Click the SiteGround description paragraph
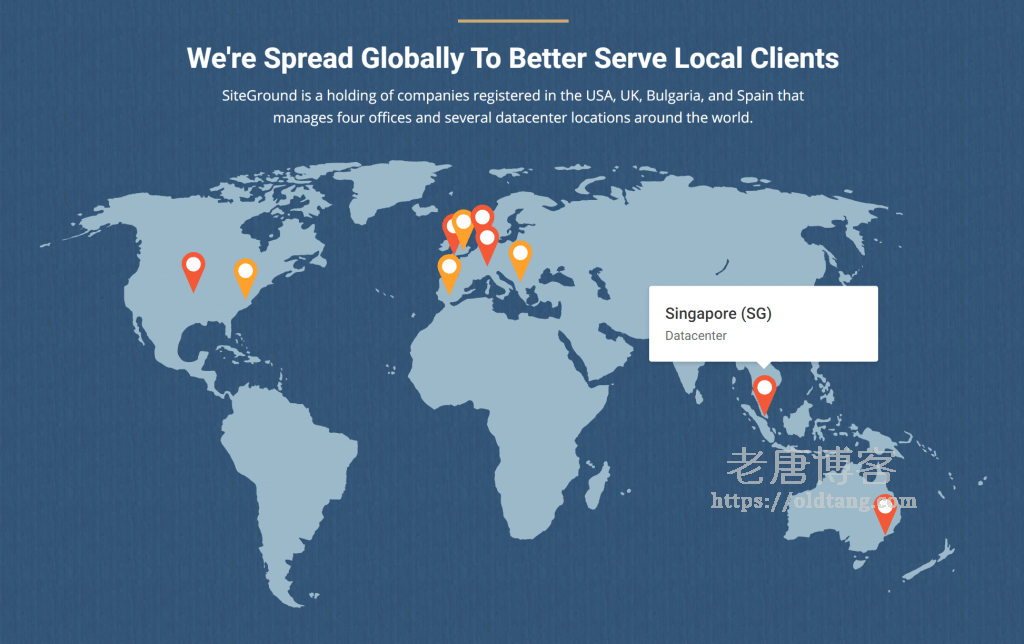The image size is (1024, 644). pos(512,107)
